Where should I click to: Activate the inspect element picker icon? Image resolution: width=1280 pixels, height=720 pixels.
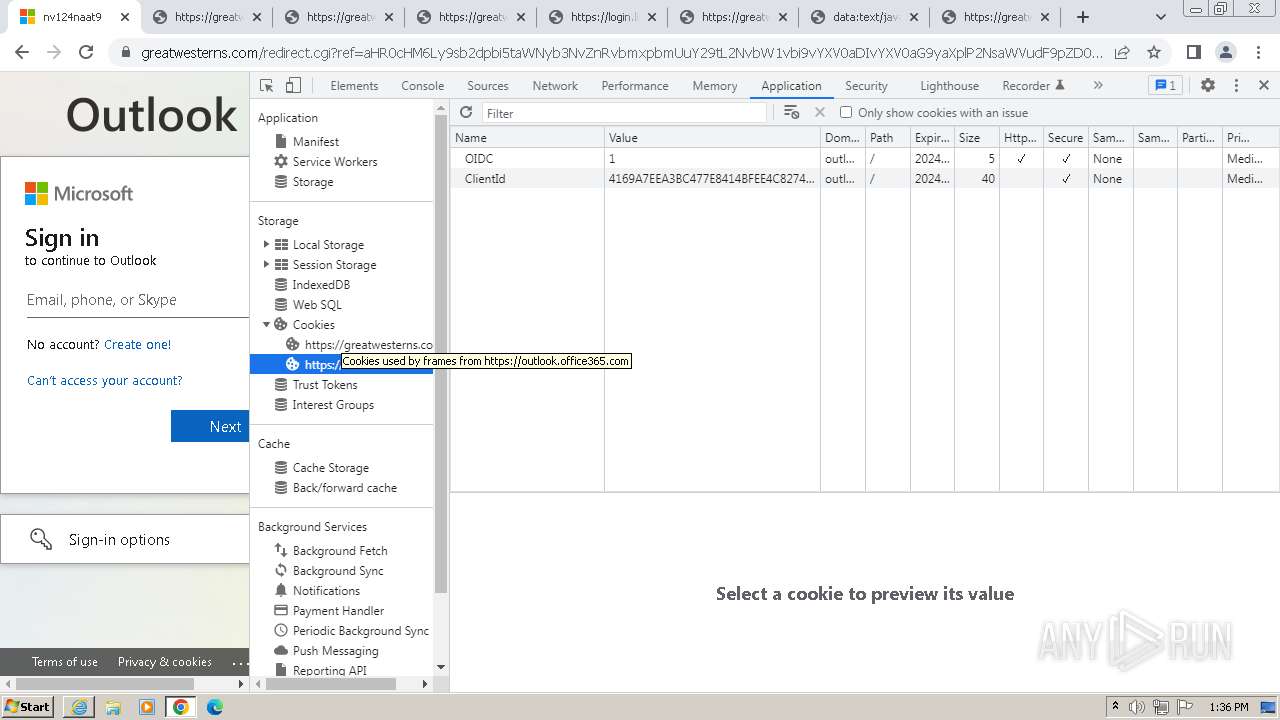click(x=266, y=86)
